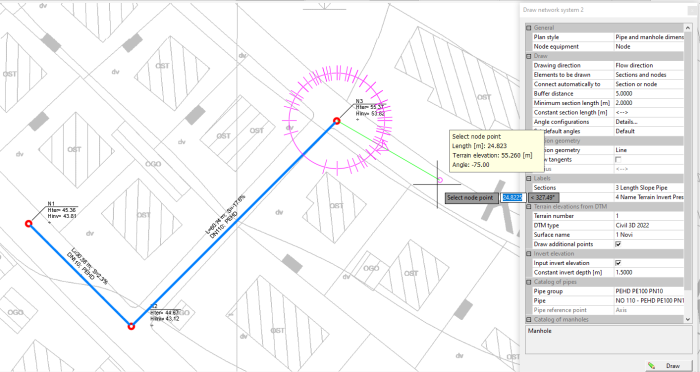Click the length input field 24.8225
The height and width of the screenshot is (372, 700).
[513, 197]
